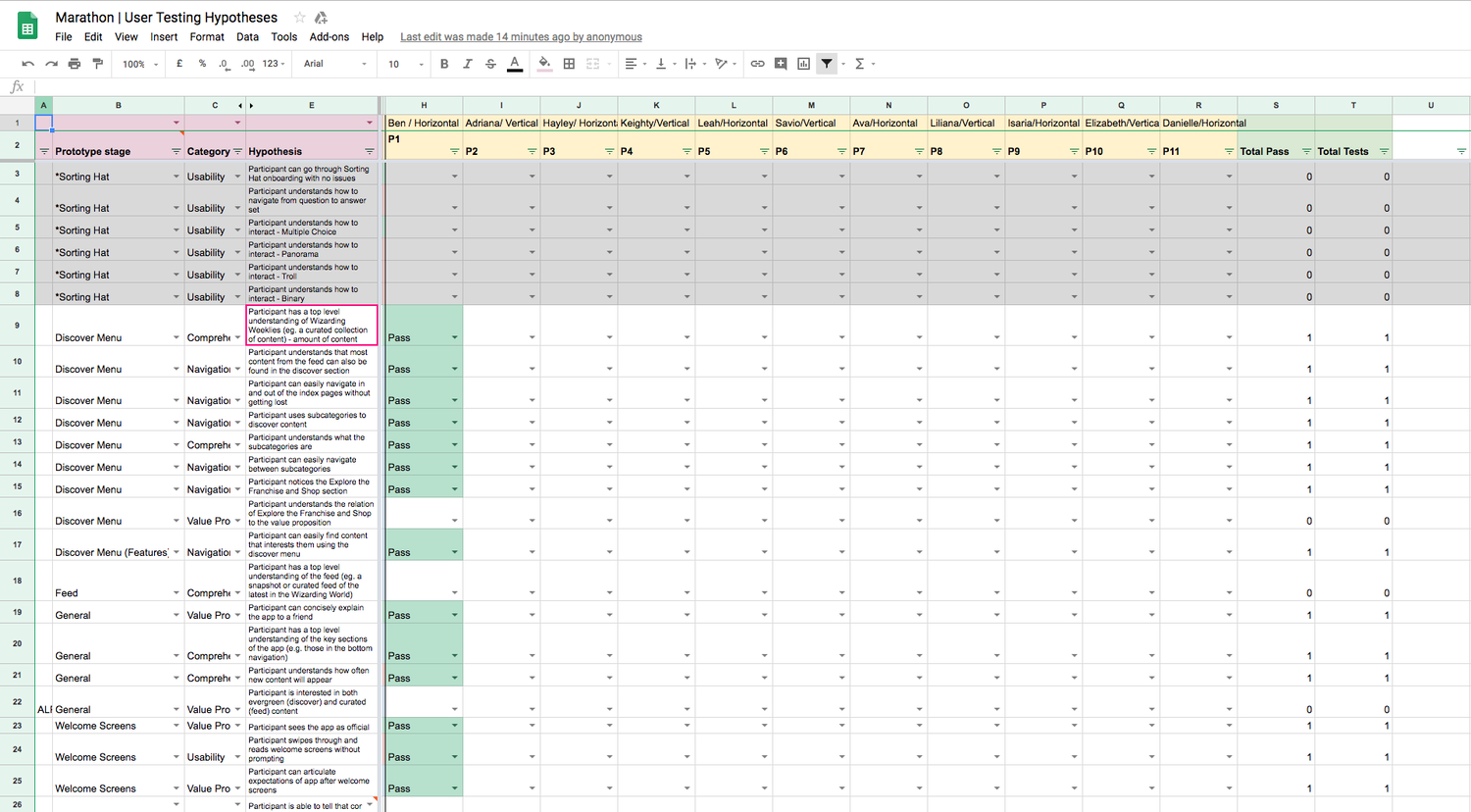
Task: Open the font size 10 dropdown
Action: pos(406,64)
